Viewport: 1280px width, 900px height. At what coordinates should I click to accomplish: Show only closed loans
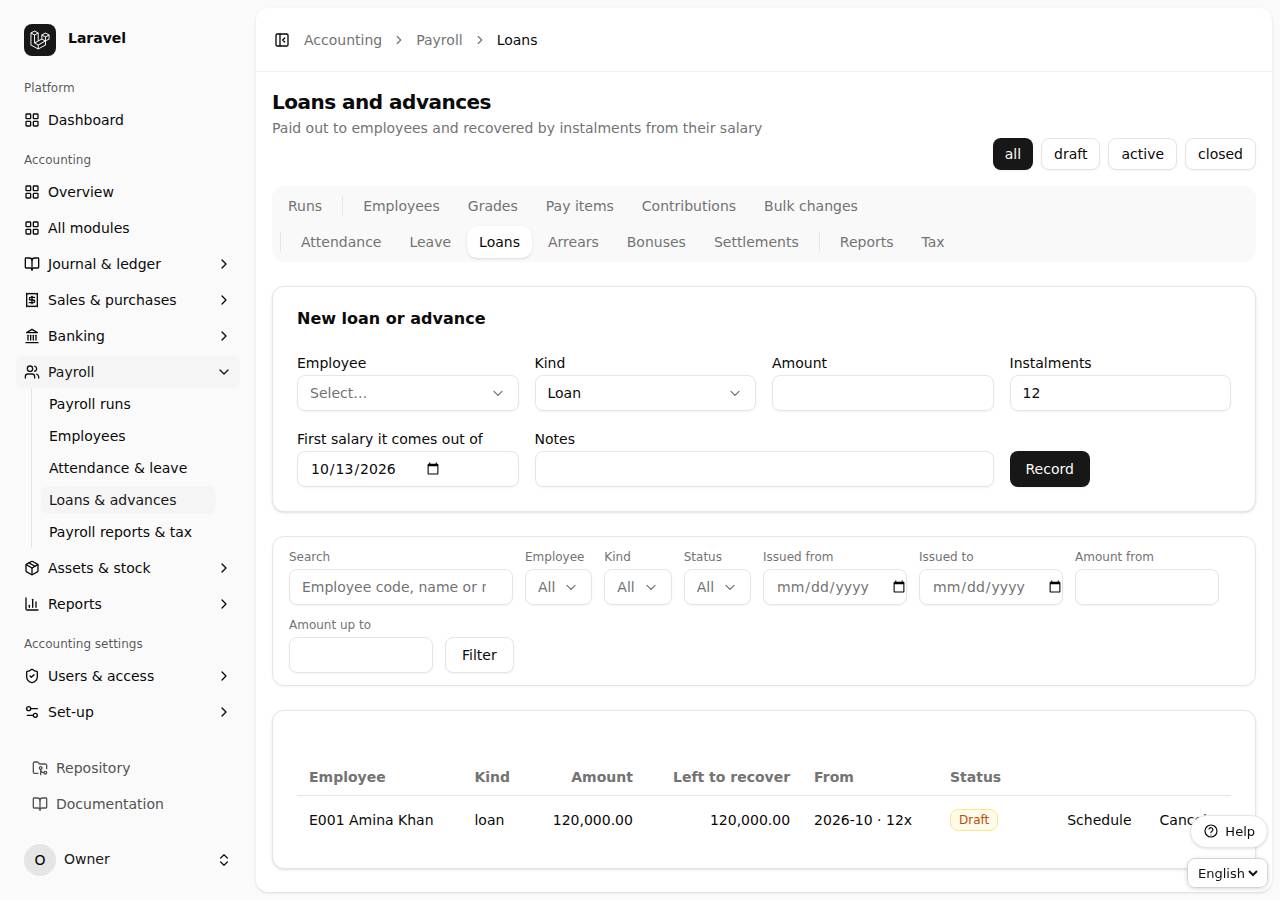click(1220, 154)
